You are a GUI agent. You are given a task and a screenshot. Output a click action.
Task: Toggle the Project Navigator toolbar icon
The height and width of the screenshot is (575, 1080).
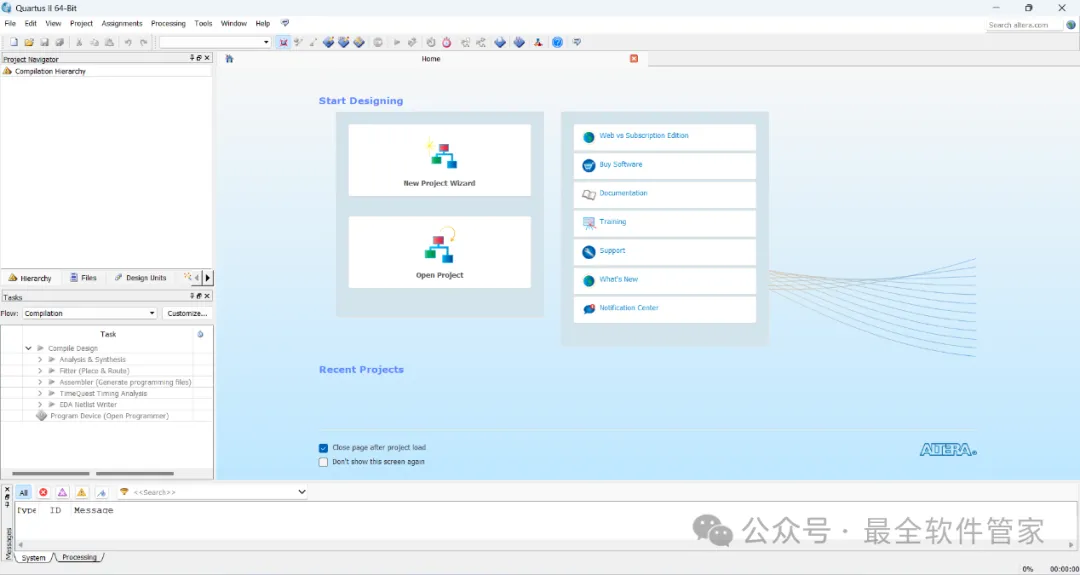pyautogui.click(x=283, y=42)
